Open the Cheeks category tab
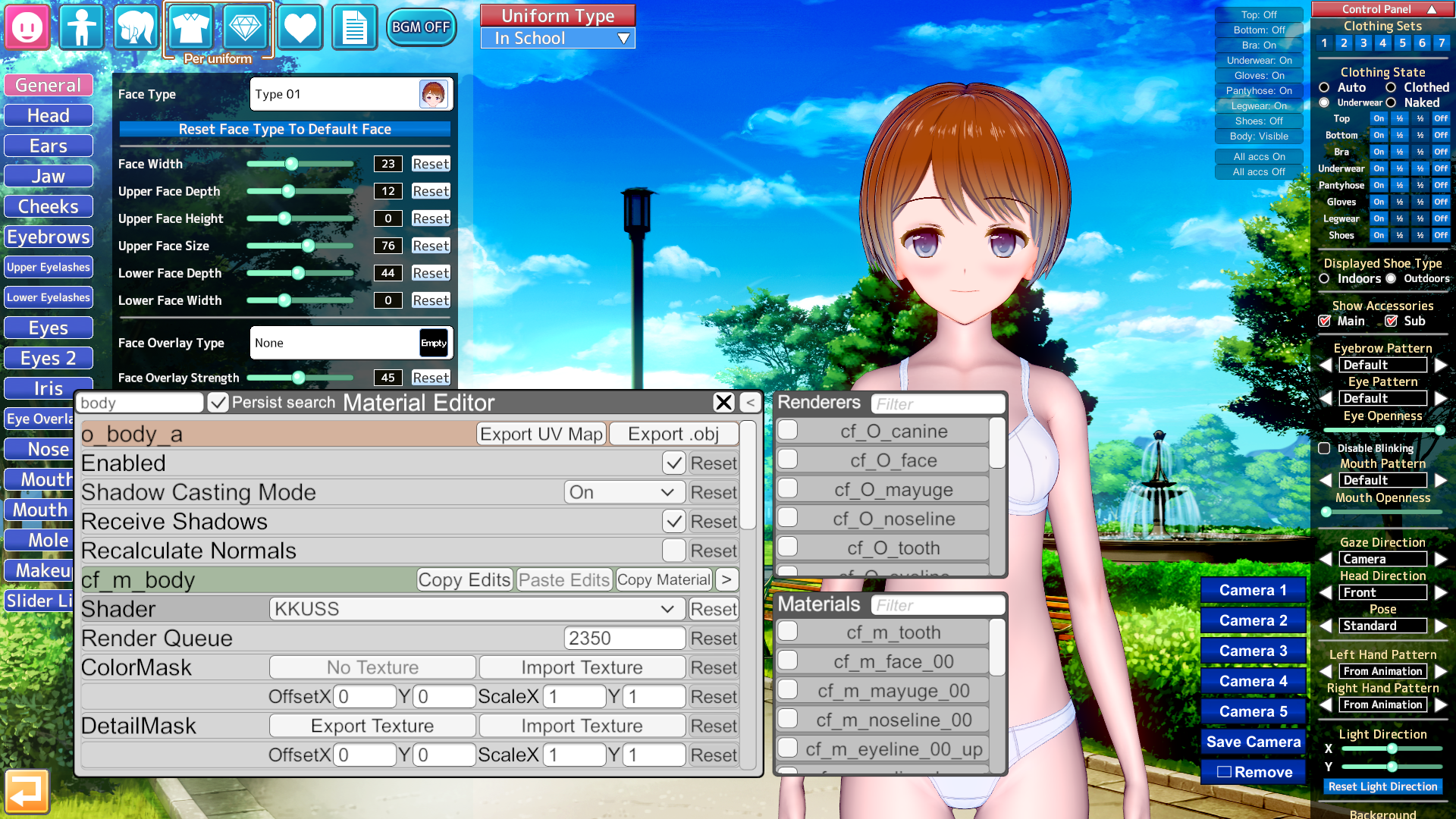This screenshot has width=1456, height=819. click(49, 206)
